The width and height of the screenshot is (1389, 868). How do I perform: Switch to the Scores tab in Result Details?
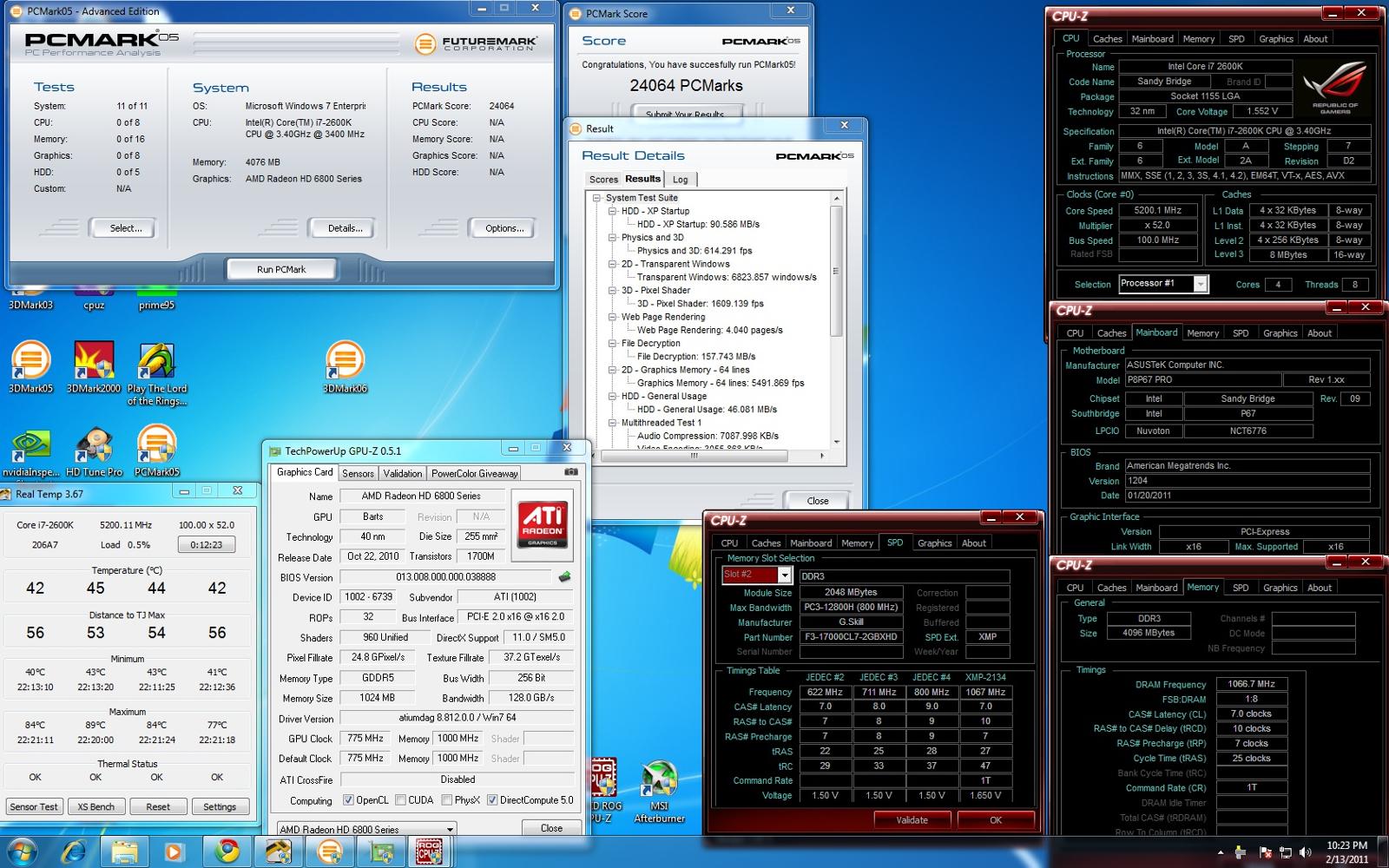(603, 180)
